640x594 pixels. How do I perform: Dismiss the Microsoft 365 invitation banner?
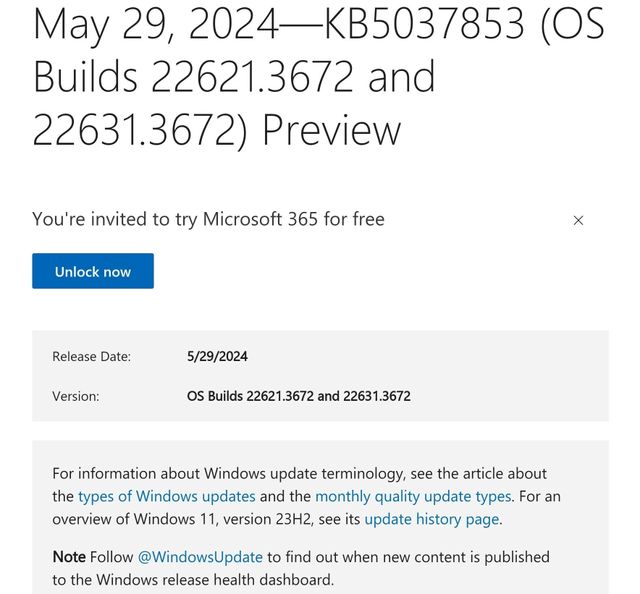click(x=578, y=220)
